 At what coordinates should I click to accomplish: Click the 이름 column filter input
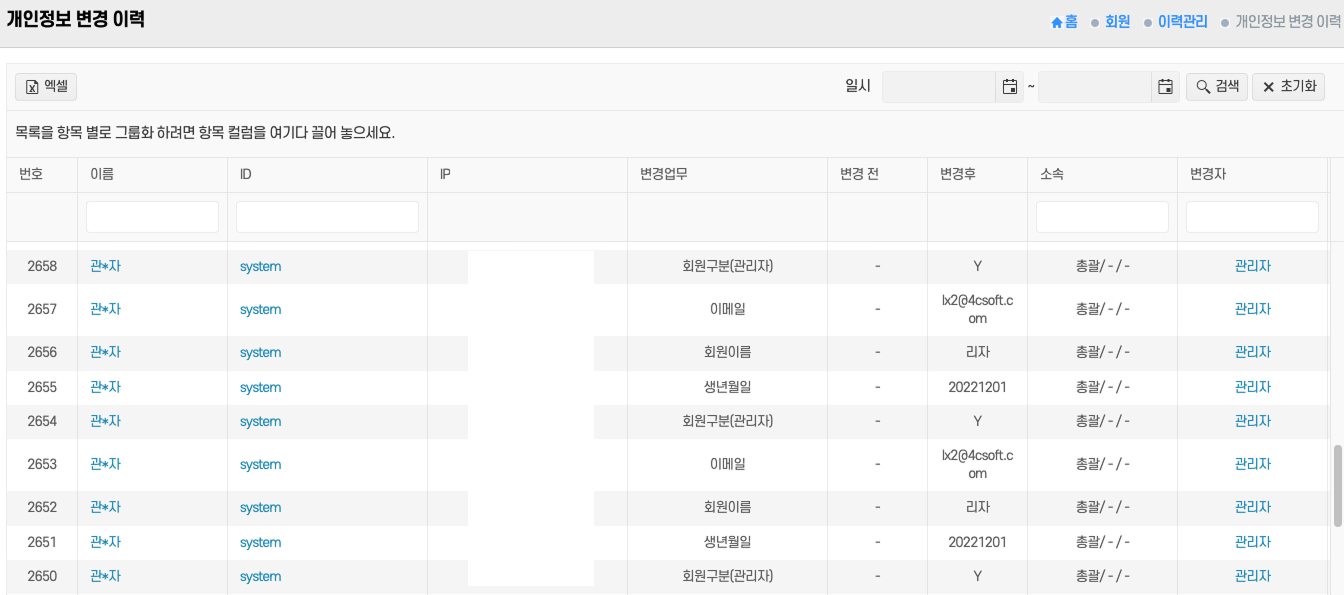click(x=152, y=216)
